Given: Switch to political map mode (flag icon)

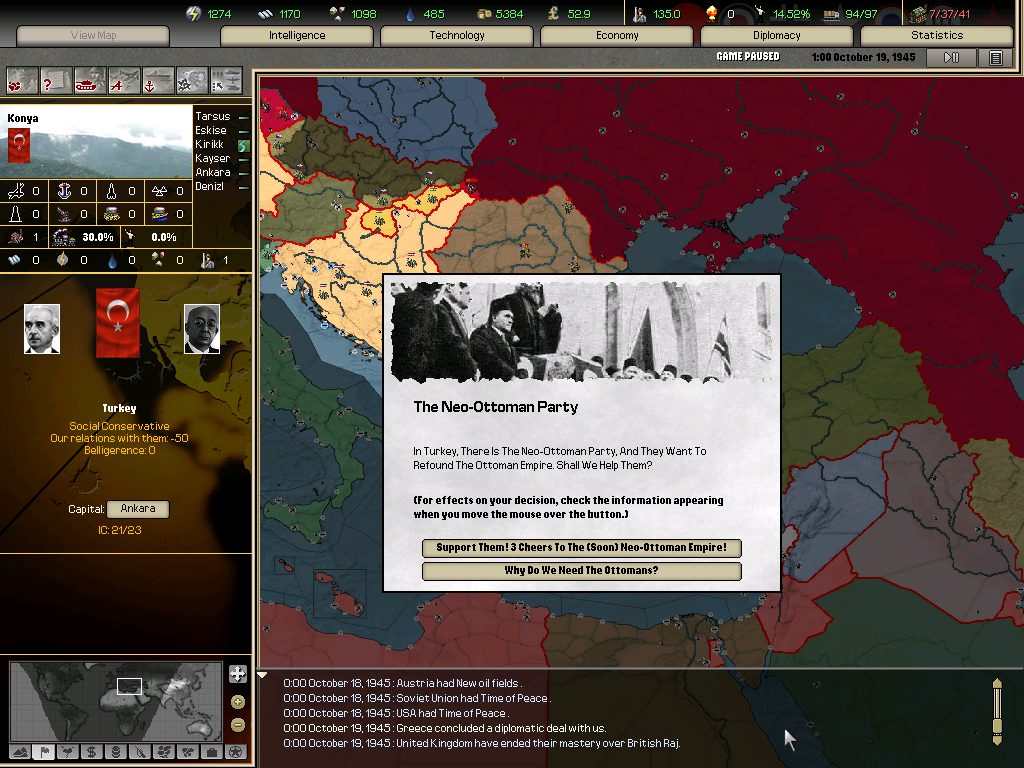Looking at the screenshot, I should [43, 752].
